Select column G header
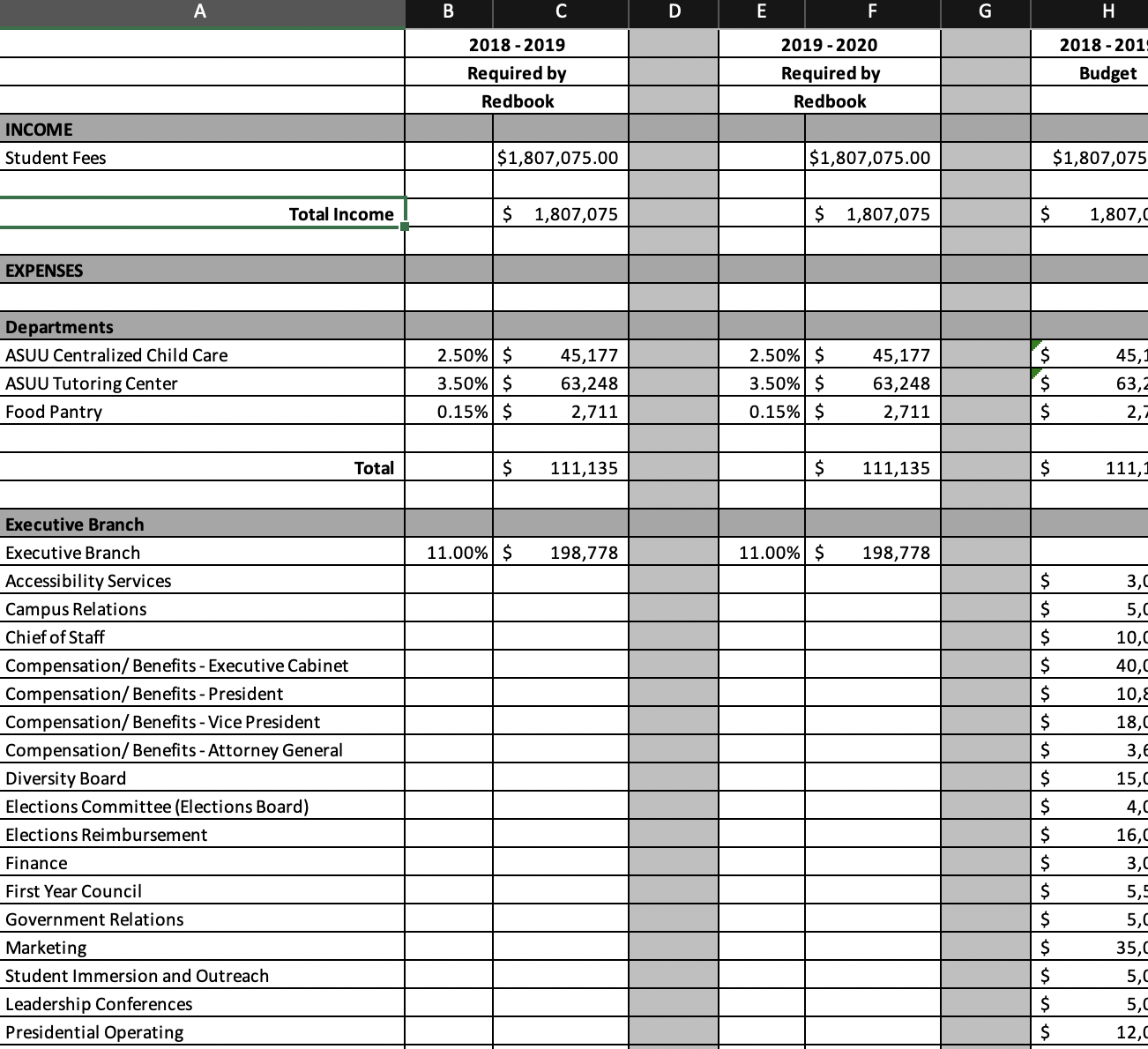Viewport: 1148px width, 1049px height. [986, 11]
